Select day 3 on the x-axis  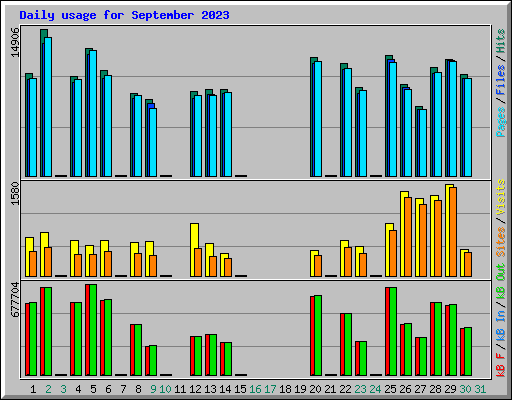tap(63, 389)
